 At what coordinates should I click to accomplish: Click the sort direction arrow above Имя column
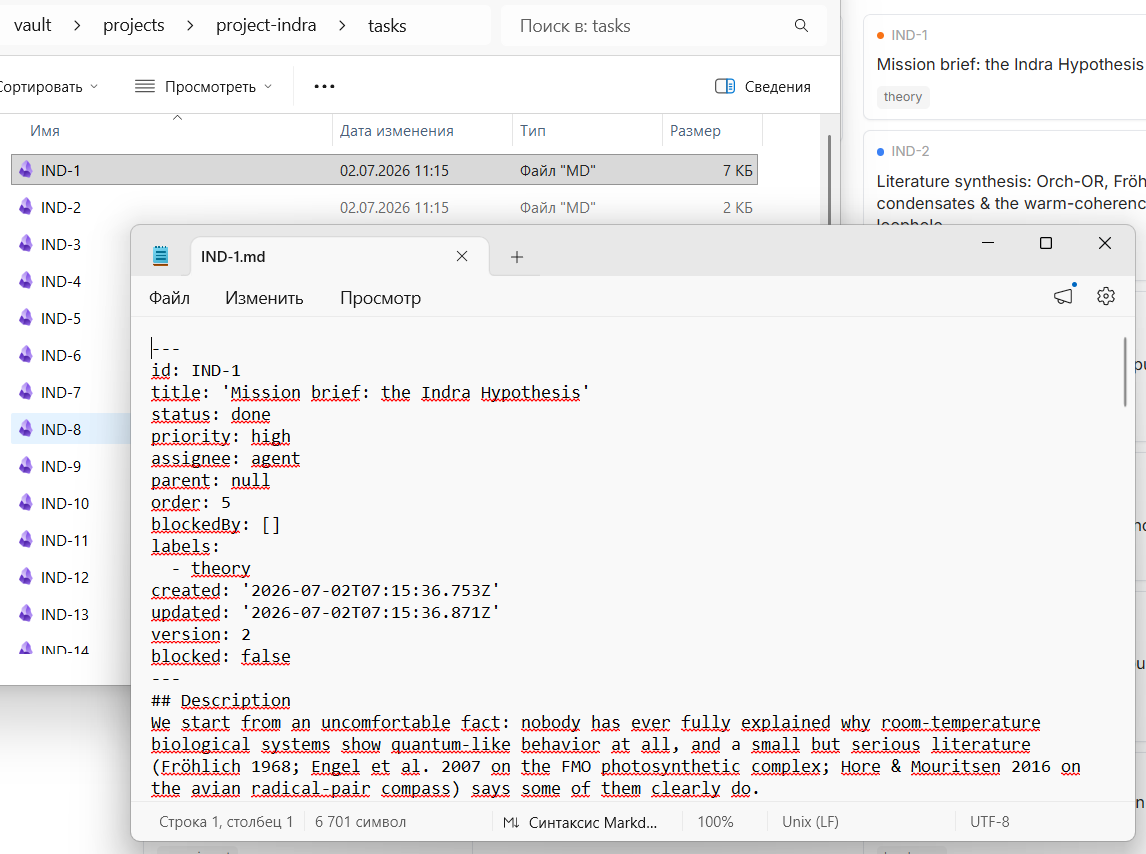177,118
